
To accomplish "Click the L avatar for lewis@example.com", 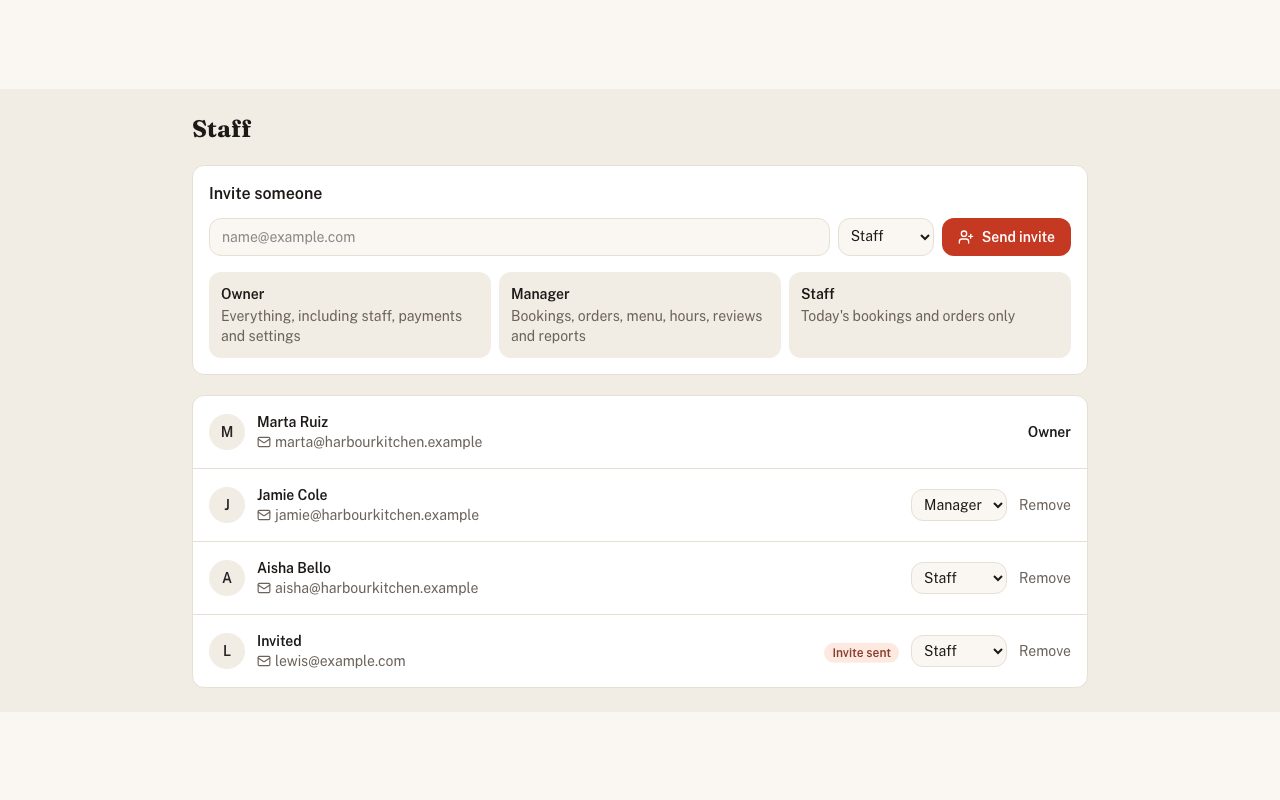I will (x=227, y=651).
